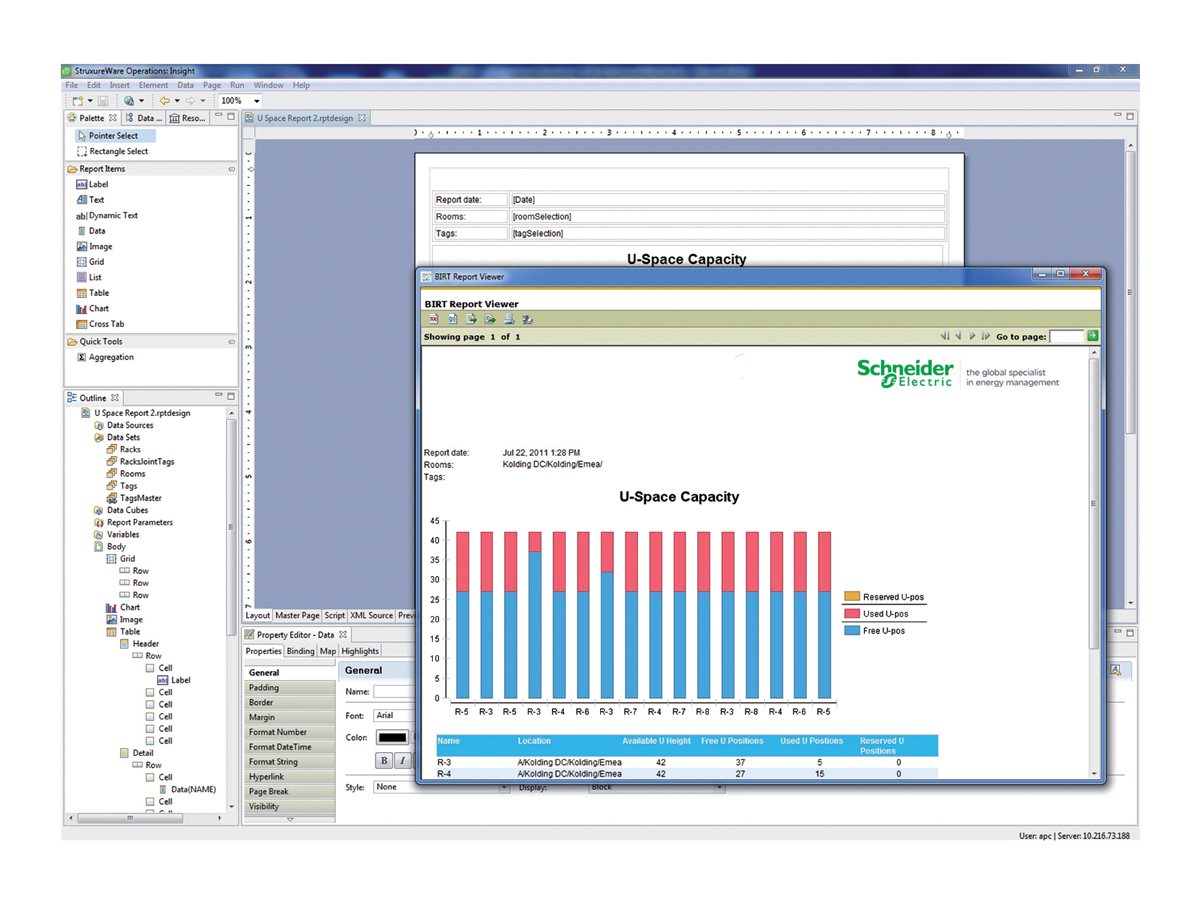
Task: Click the green Go to page button
Action: tap(1090, 336)
